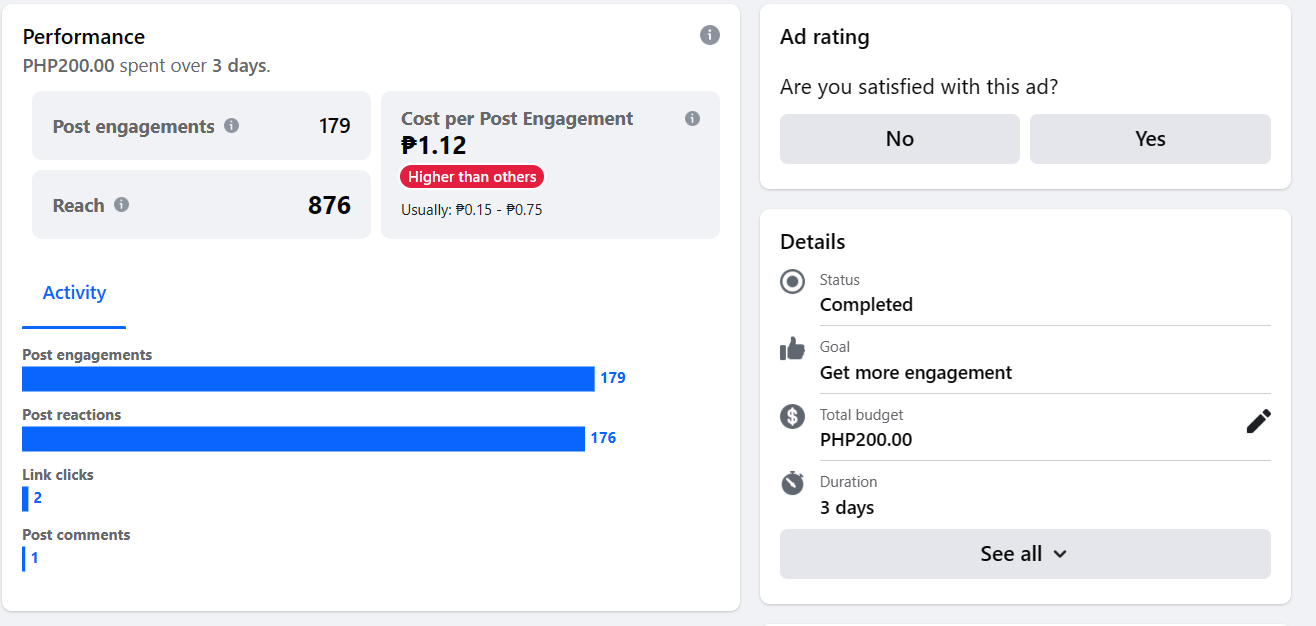Screen dimensions: 1316x626
Task: Click the Status radio-style icon
Action: coord(792,282)
